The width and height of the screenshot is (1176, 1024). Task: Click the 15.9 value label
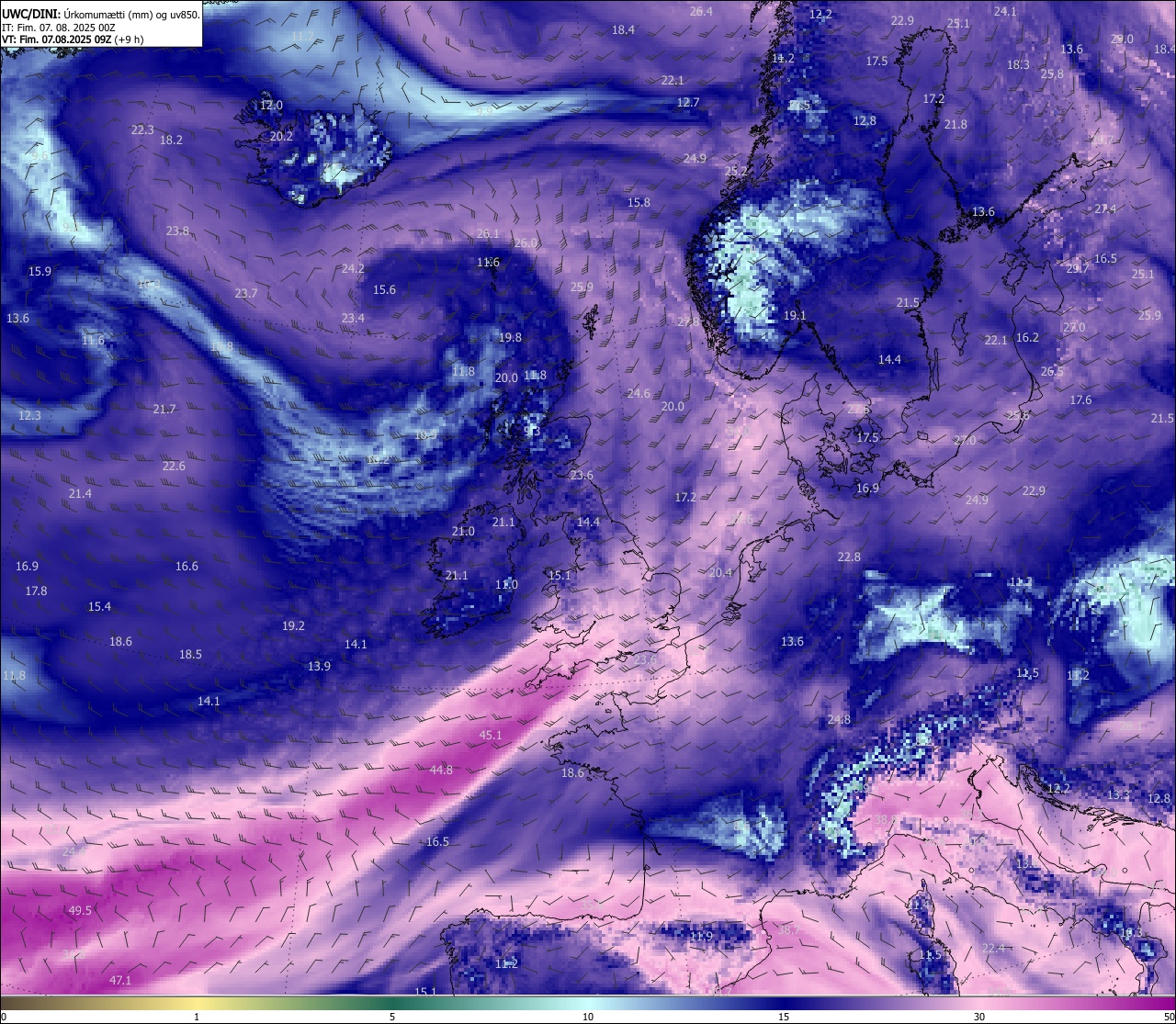pyautogui.click(x=40, y=271)
